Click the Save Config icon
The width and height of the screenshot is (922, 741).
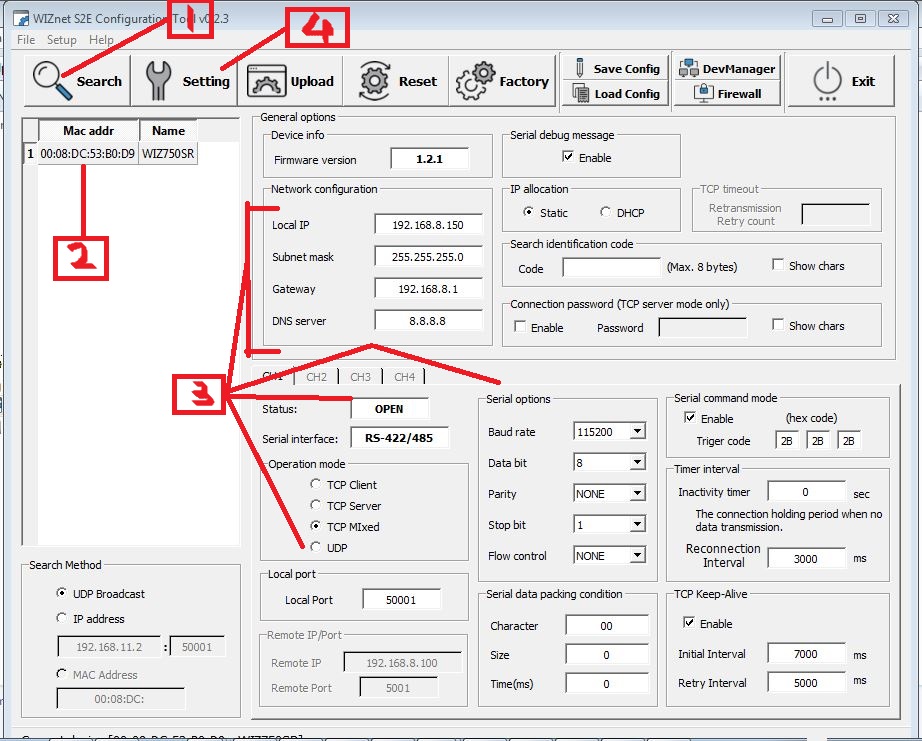click(580, 68)
